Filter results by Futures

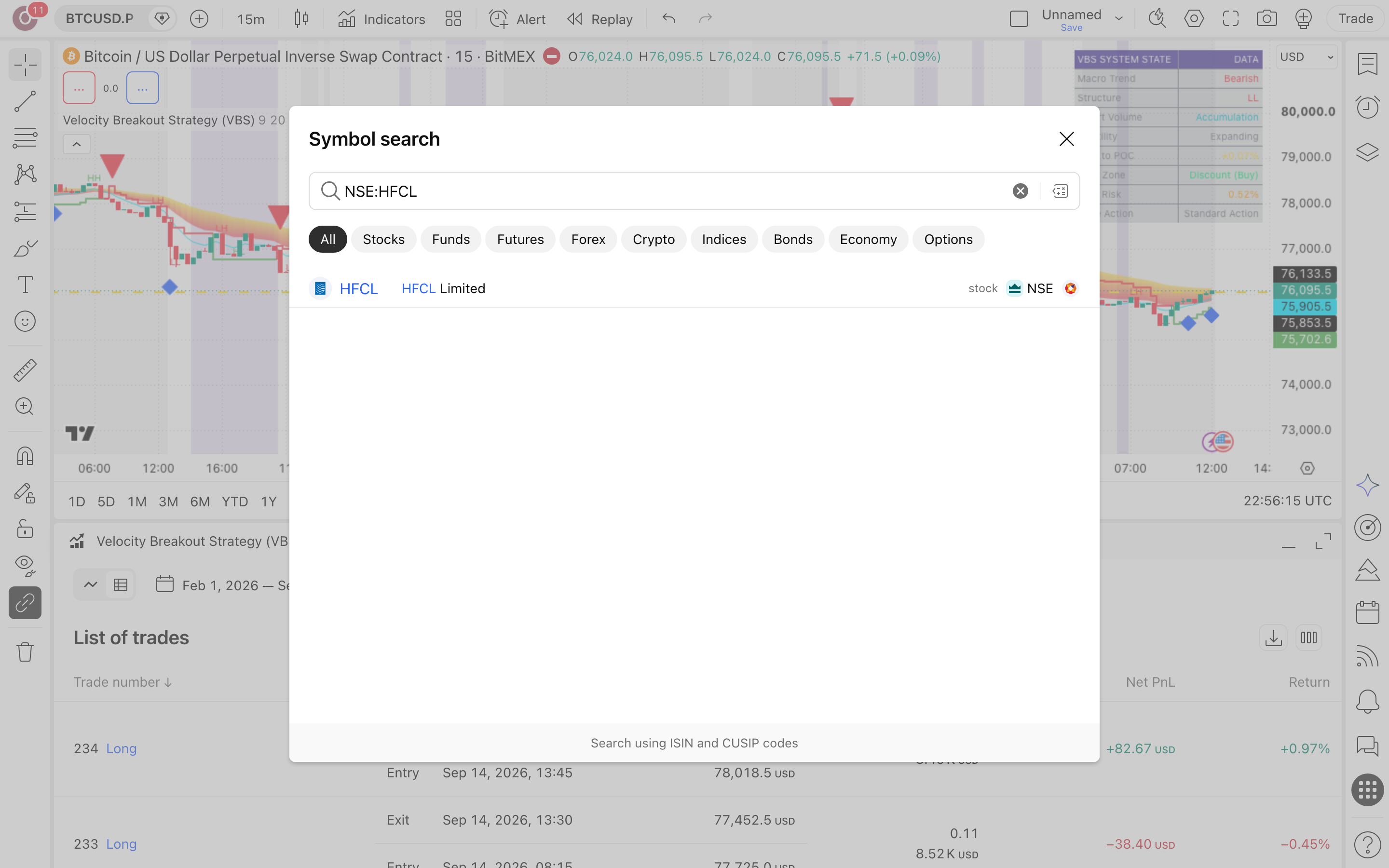tap(520, 239)
